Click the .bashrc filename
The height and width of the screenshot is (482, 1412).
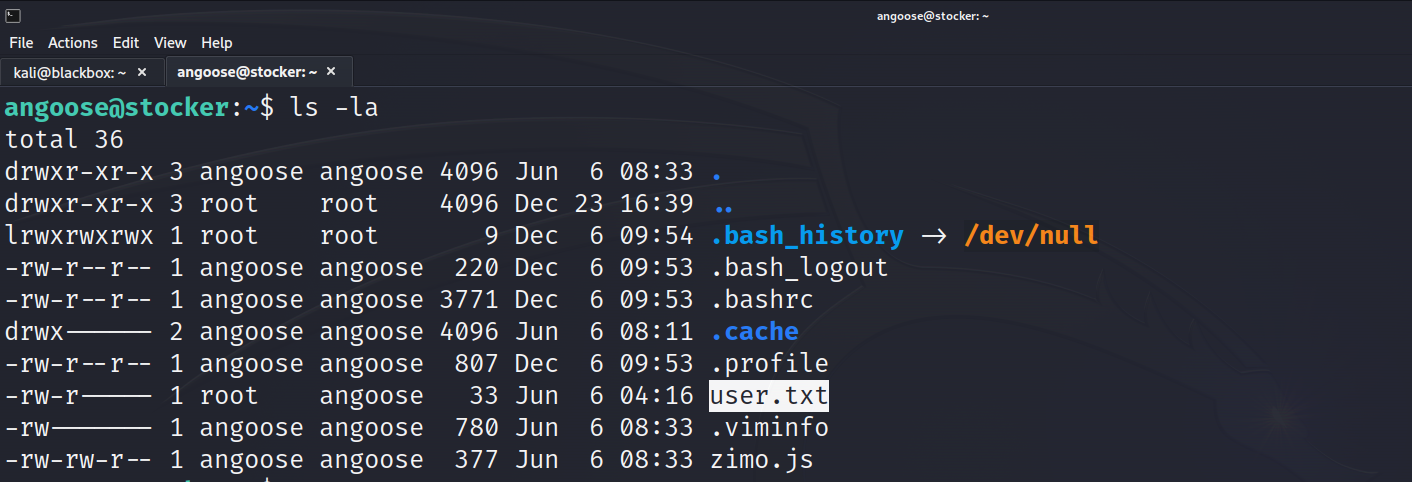click(x=761, y=300)
